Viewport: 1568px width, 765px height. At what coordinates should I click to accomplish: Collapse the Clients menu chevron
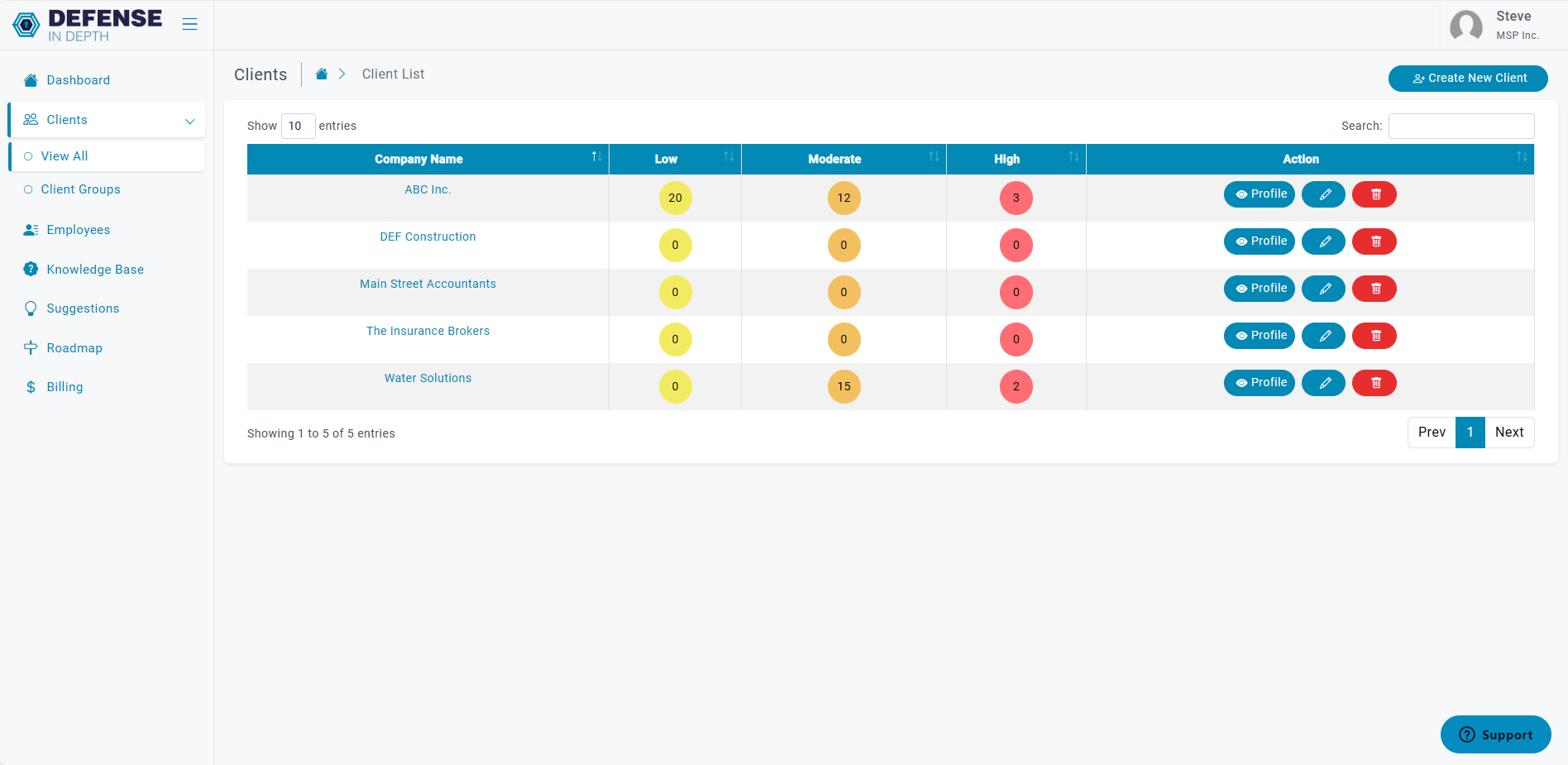coord(189,120)
